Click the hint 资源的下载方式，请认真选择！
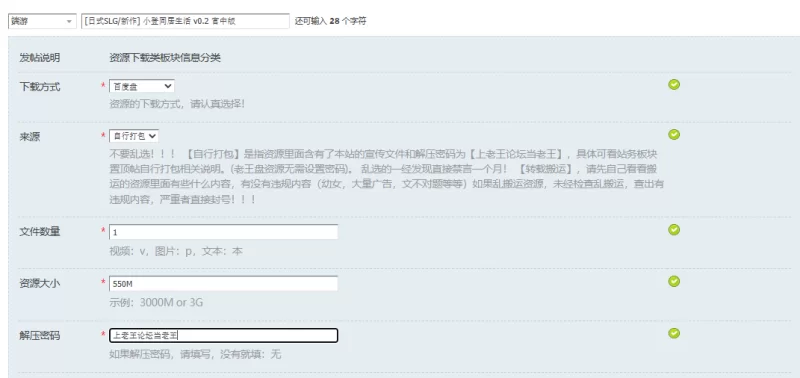This screenshot has width=800, height=378. (x=177, y=104)
